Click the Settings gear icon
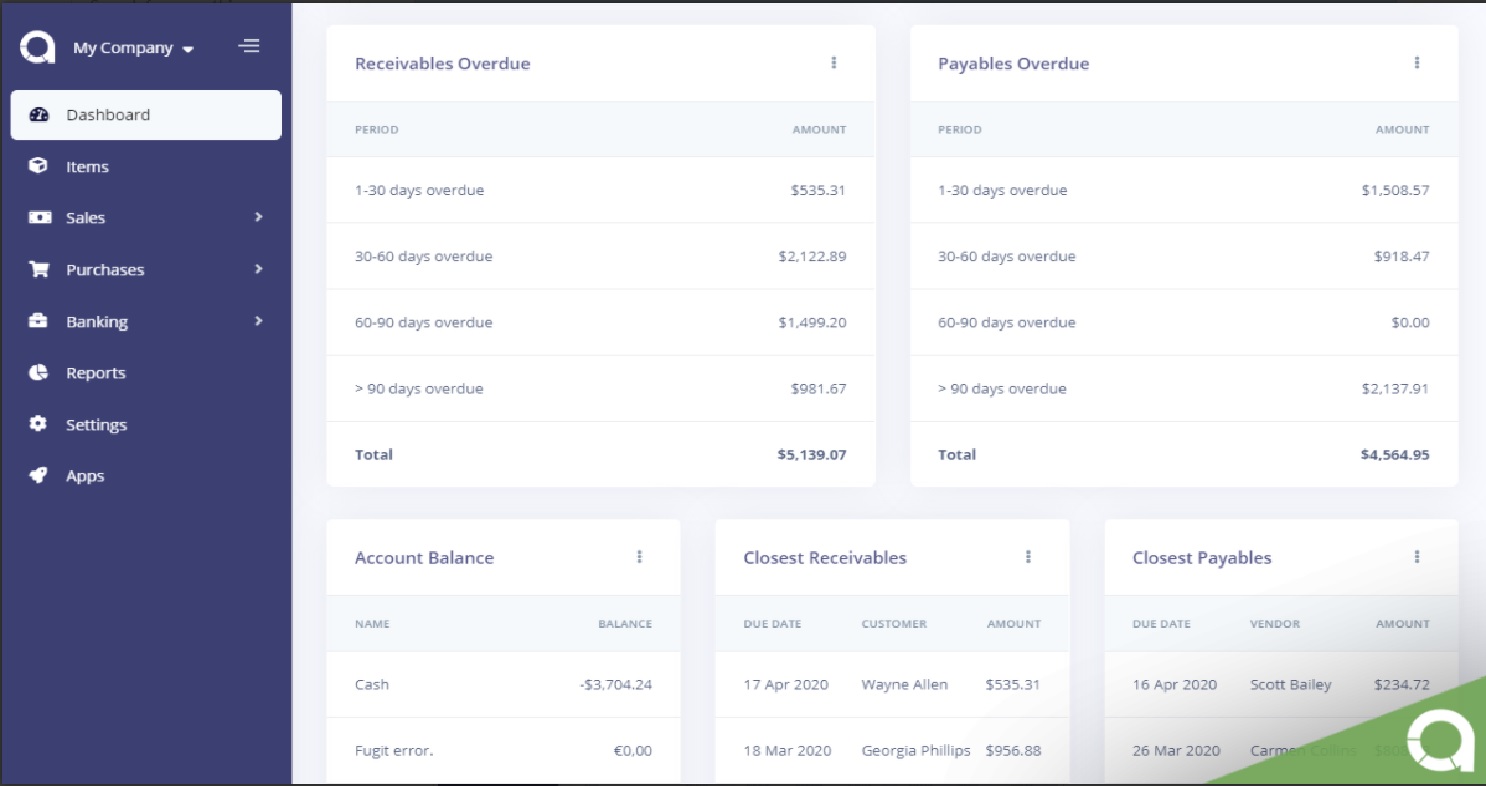 pyautogui.click(x=39, y=424)
